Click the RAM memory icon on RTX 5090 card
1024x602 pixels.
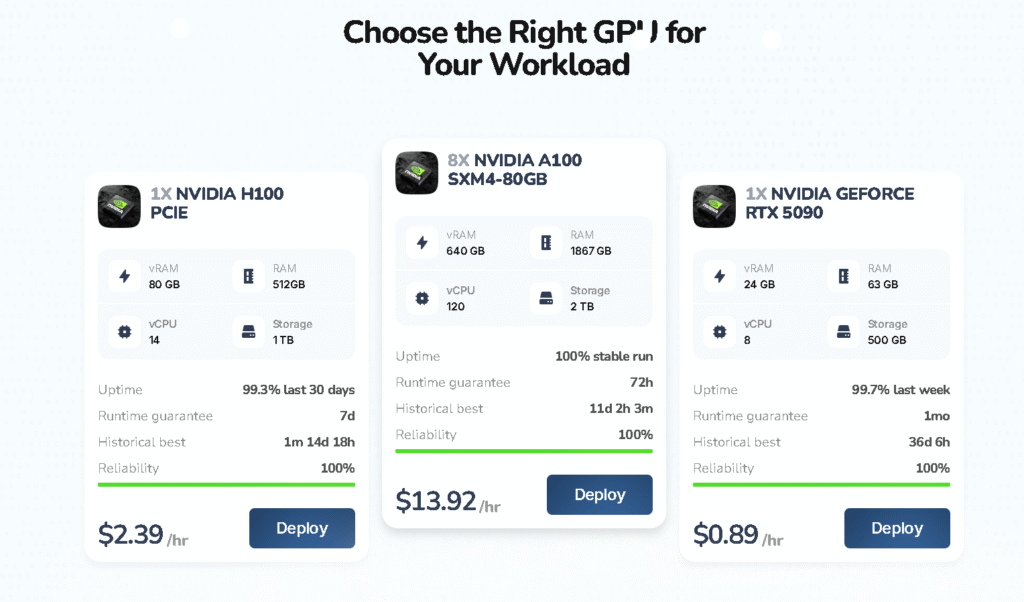click(x=844, y=276)
